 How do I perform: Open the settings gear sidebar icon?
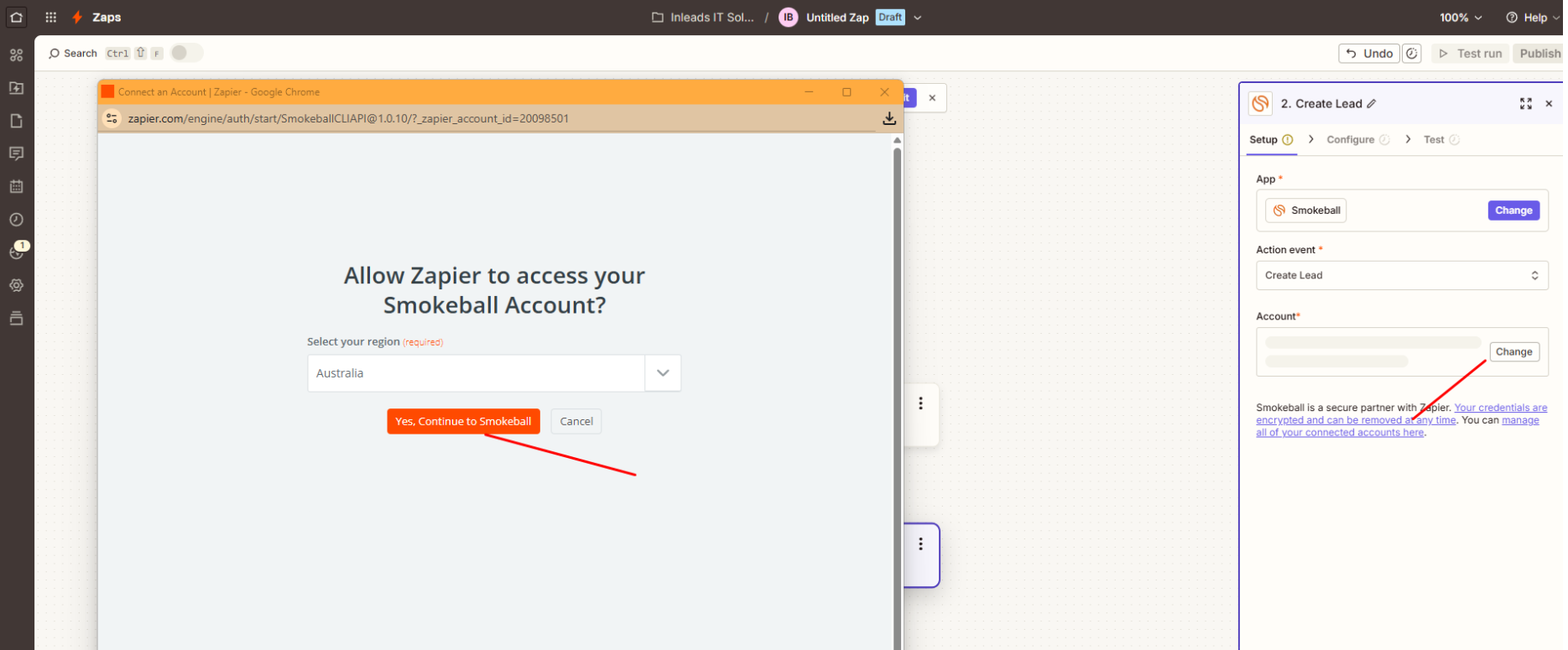(16, 285)
